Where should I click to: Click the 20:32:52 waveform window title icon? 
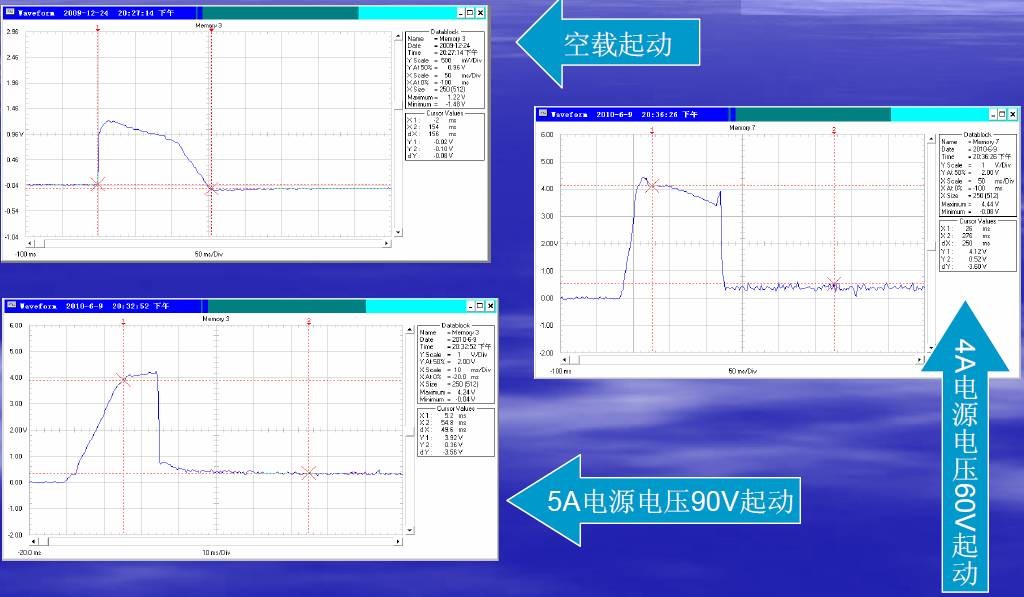pos(11,306)
